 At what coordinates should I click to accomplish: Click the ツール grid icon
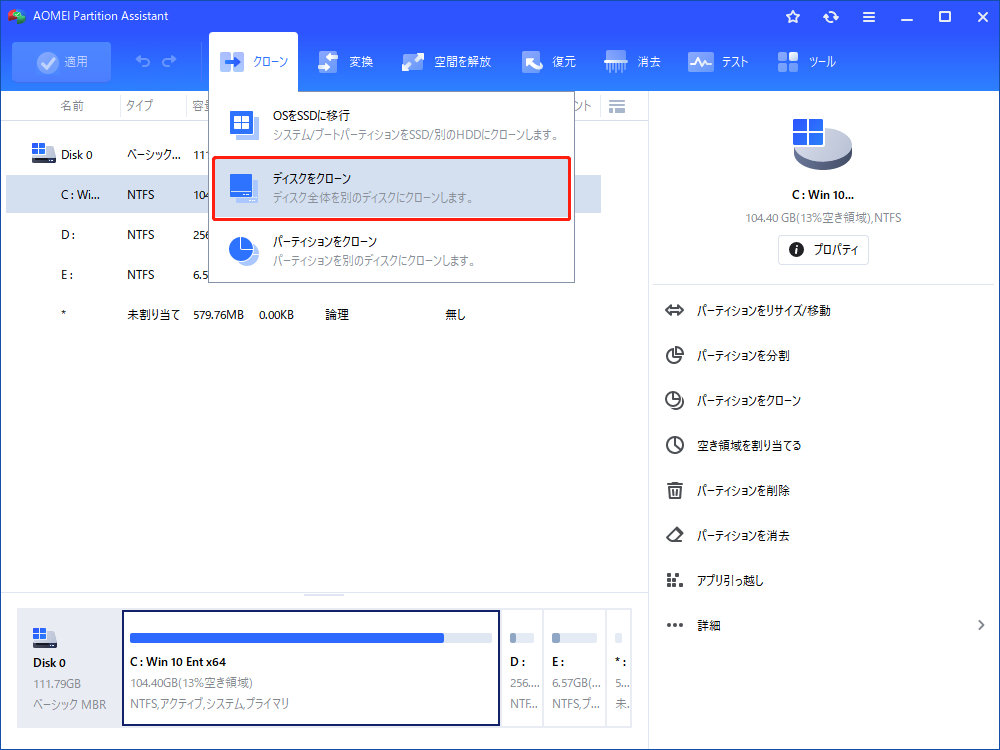click(788, 62)
